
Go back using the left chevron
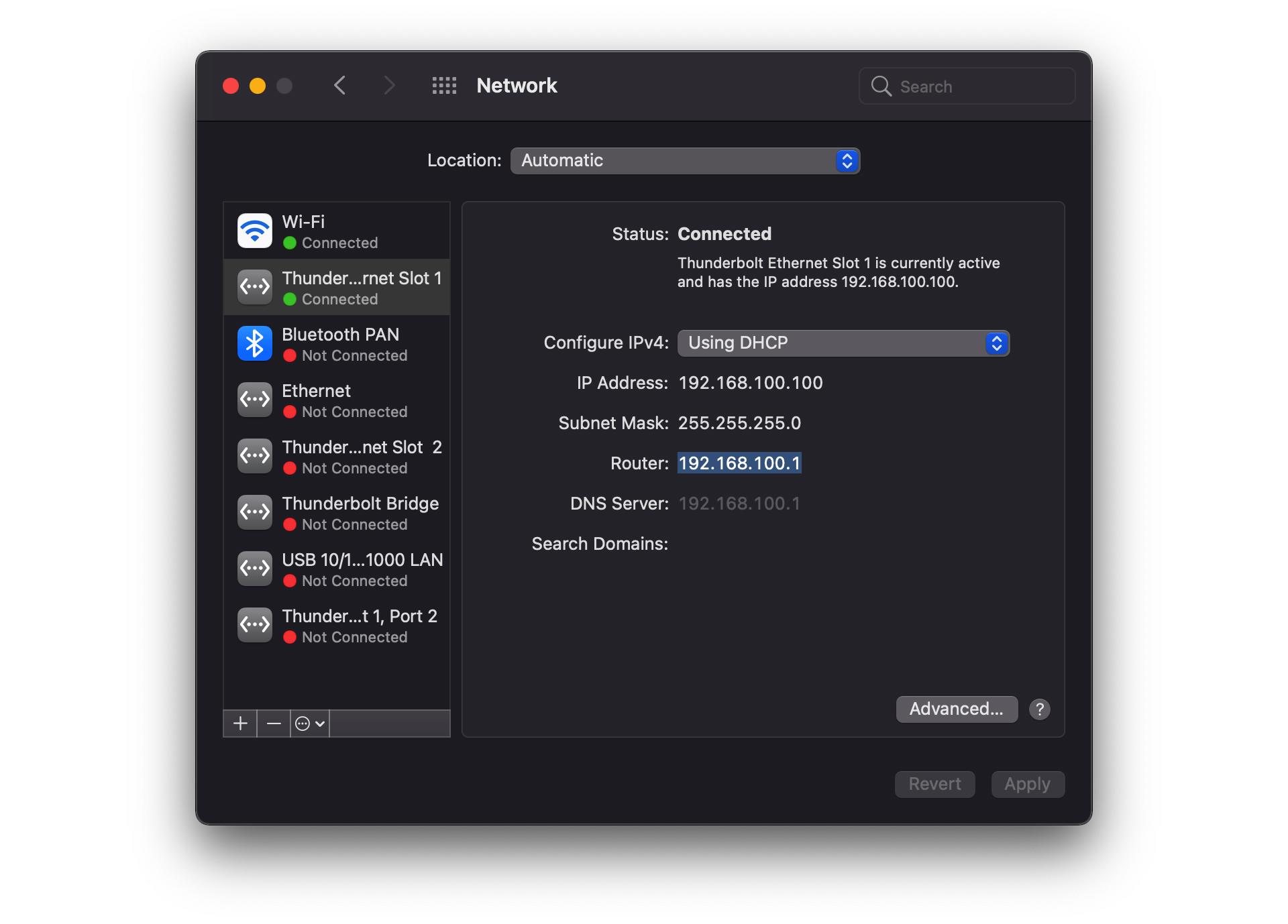(x=340, y=86)
